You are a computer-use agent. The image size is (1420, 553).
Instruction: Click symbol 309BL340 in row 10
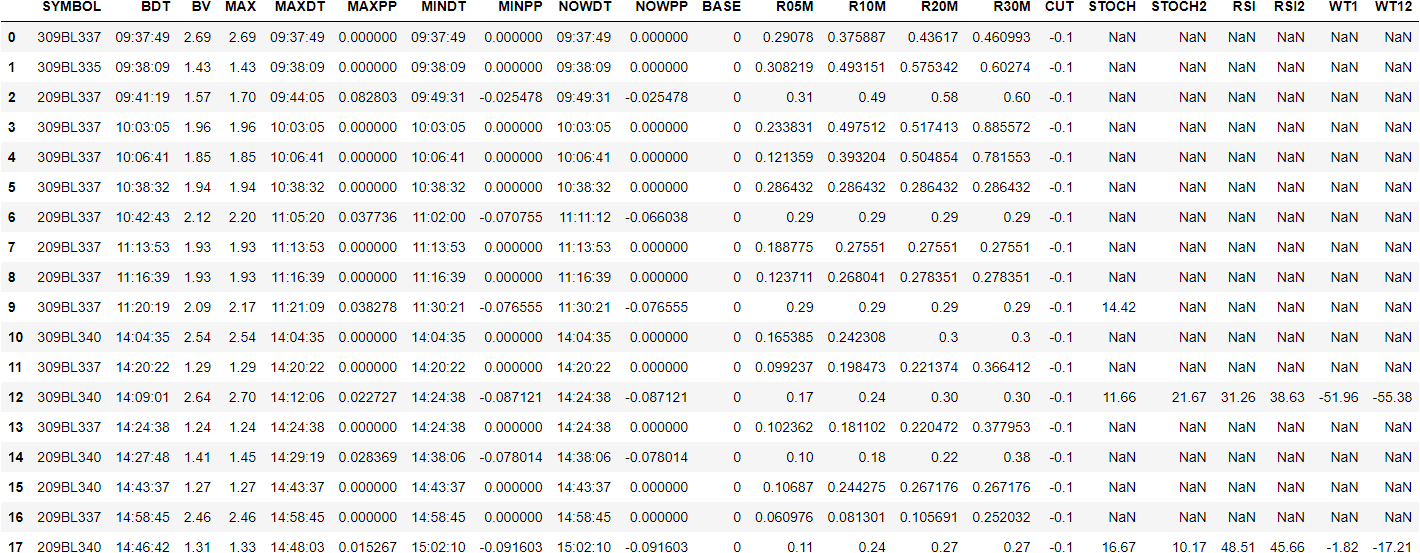(x=69, y=337)
